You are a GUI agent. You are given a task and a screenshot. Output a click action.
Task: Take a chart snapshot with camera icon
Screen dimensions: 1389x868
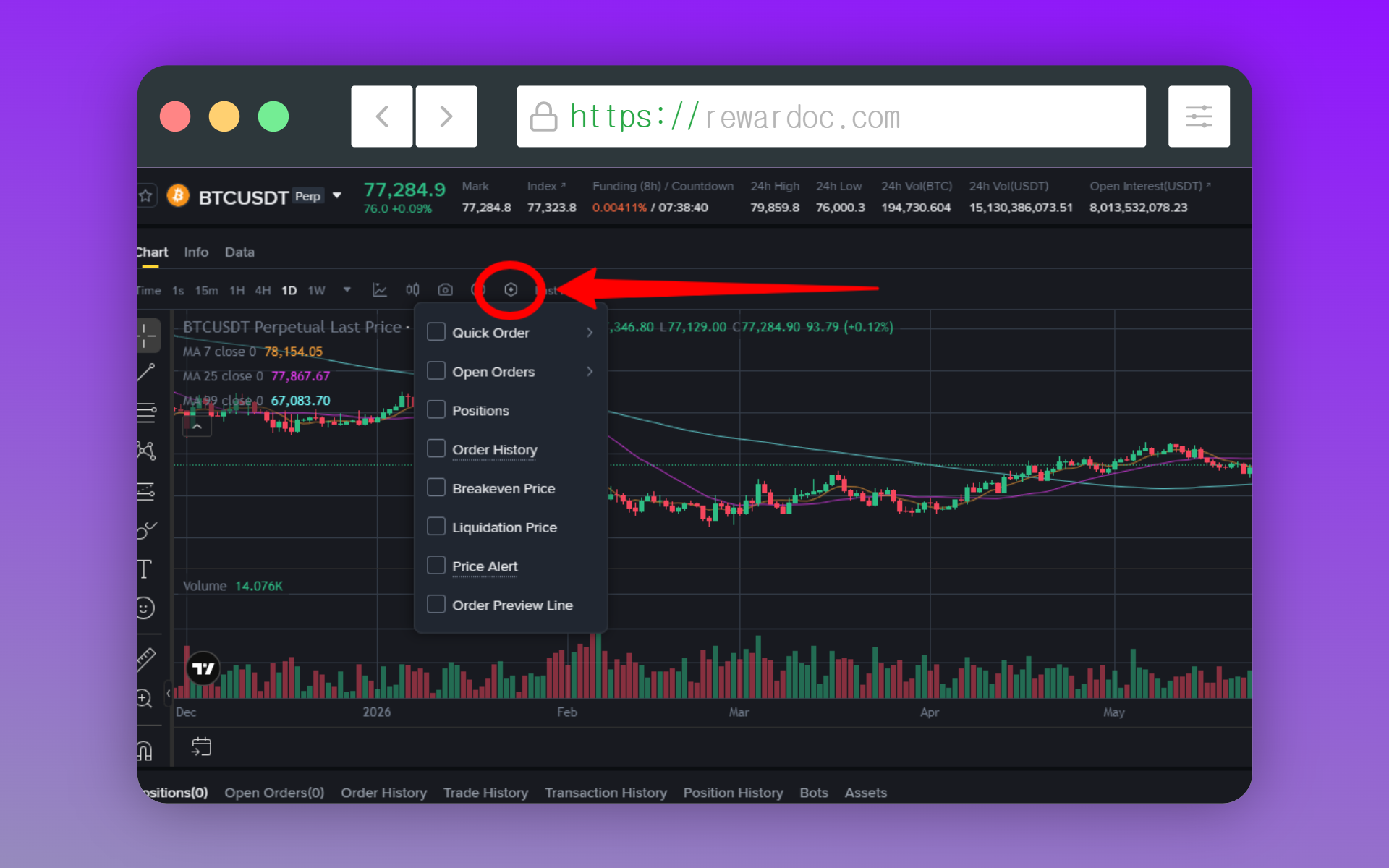(446, 290)
